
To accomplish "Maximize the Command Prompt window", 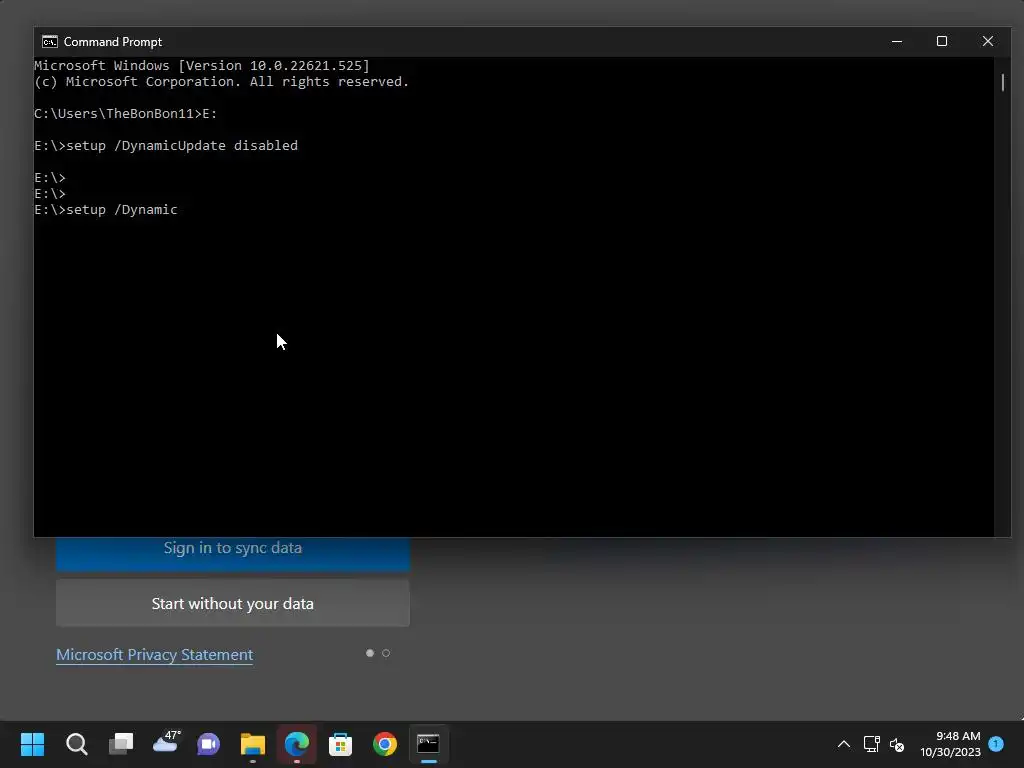I will pos(942,41).
